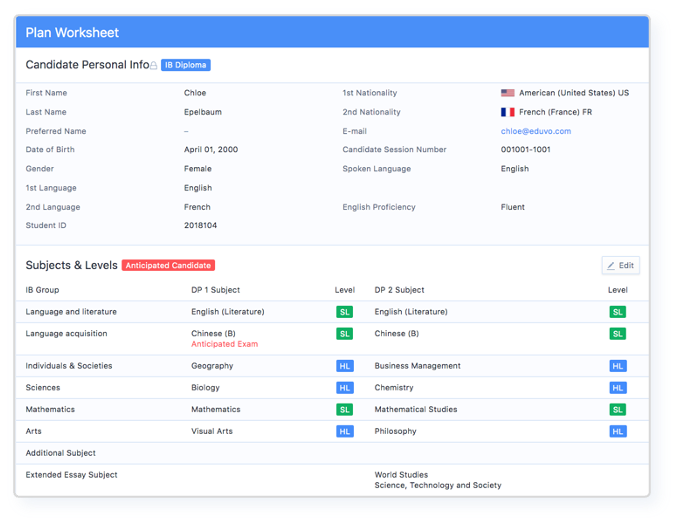This screenshot has height=526, width=678.
Task: Click the Business Management subject cell
Action: click(417, 366)
